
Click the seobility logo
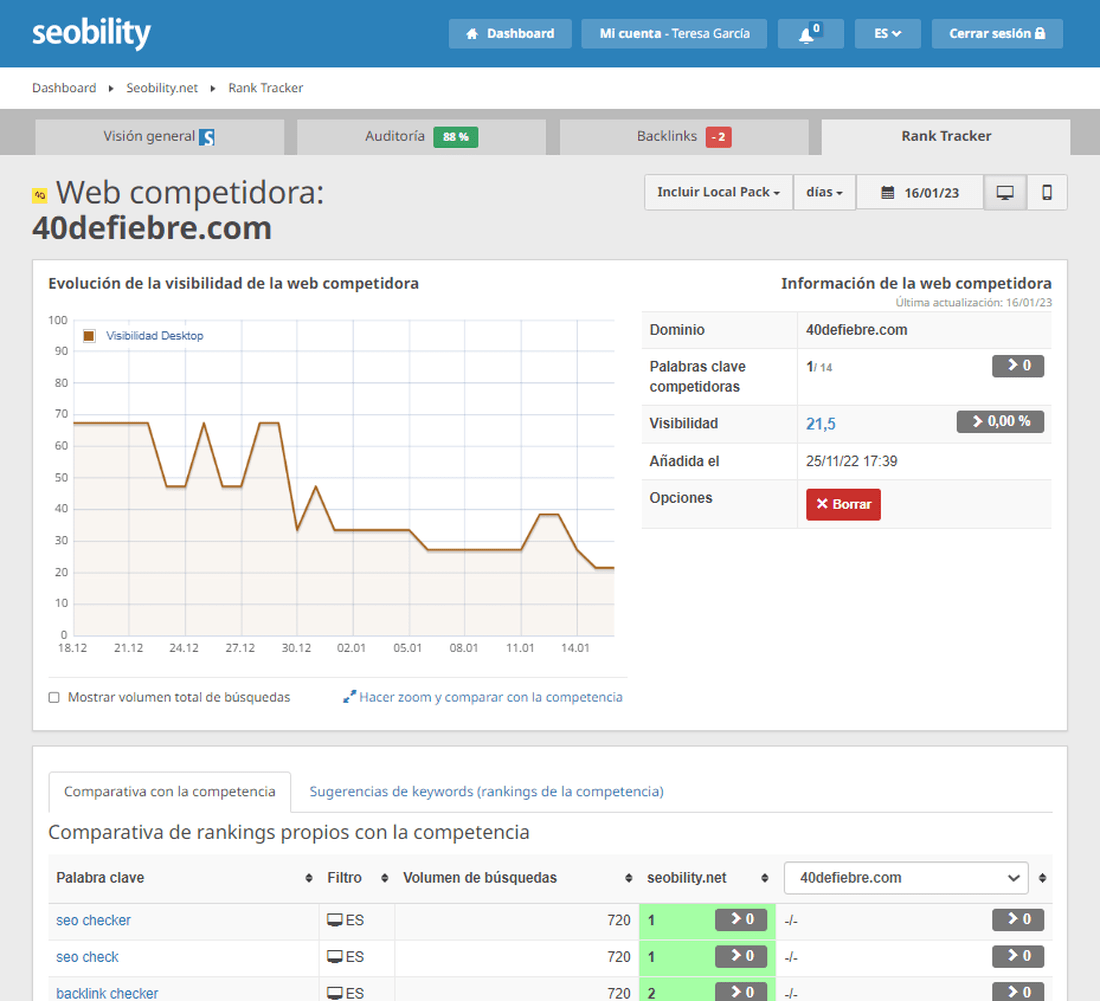pyautogui.click(x=91, y=33)
